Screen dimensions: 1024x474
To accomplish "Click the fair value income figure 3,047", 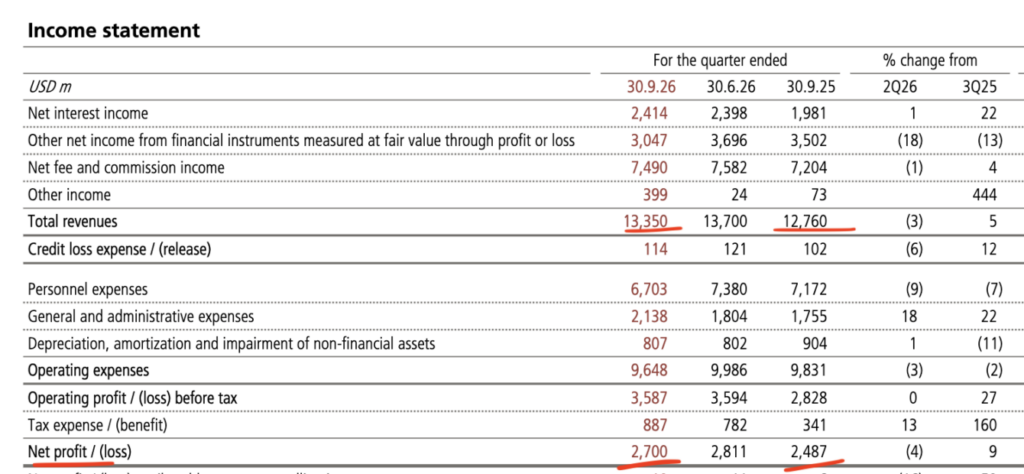I will click(649, 140).
